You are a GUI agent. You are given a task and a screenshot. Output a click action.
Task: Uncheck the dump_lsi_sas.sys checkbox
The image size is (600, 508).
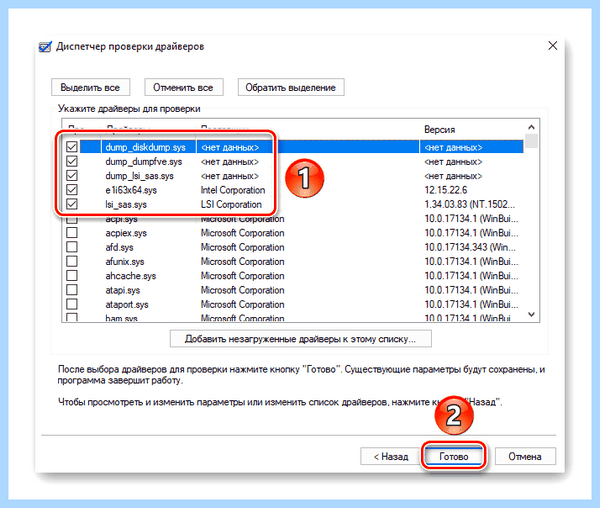(x=72, y=176)
